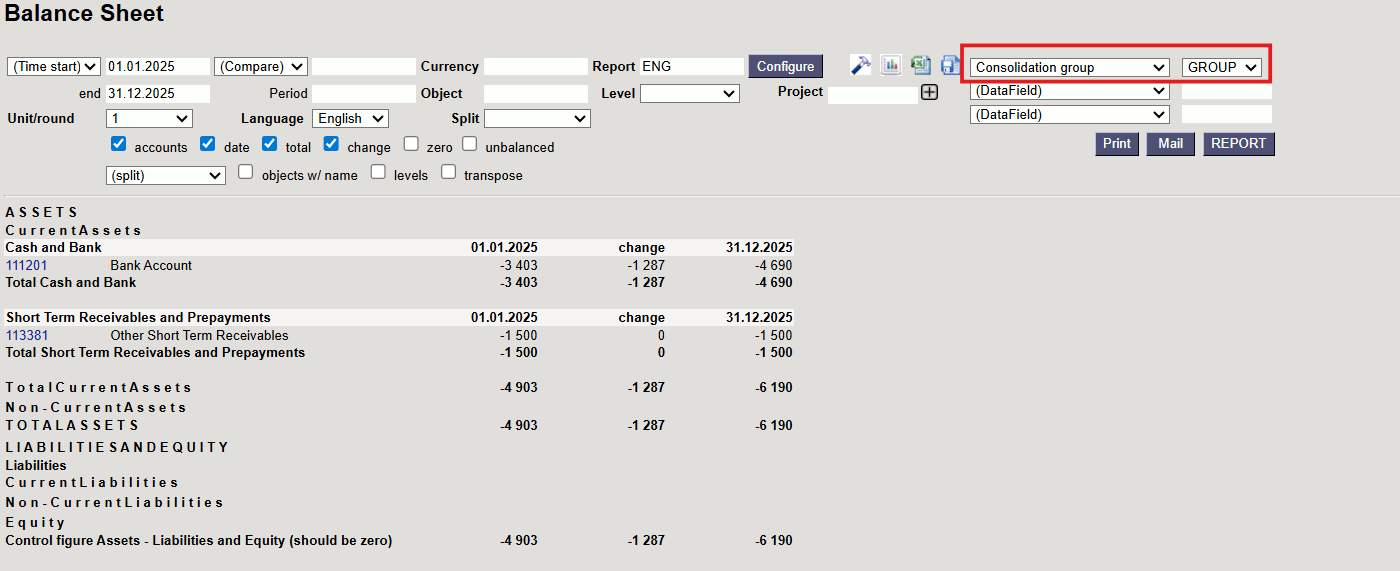Toggle the unbalanced checkbox

click(x=470, y=145)
